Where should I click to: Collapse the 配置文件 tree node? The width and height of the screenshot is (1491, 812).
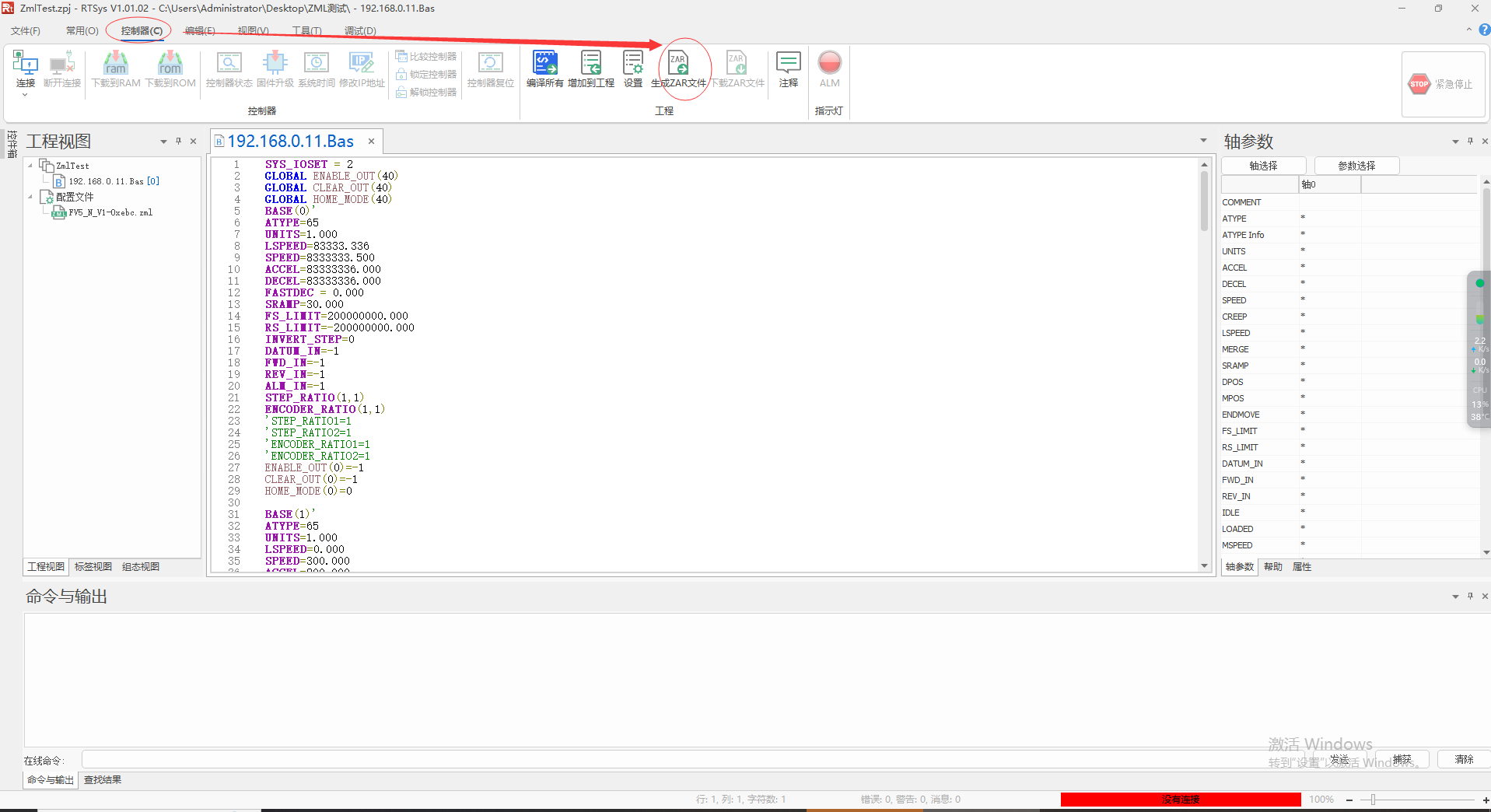pyautogui.click(x=30, y=196)
